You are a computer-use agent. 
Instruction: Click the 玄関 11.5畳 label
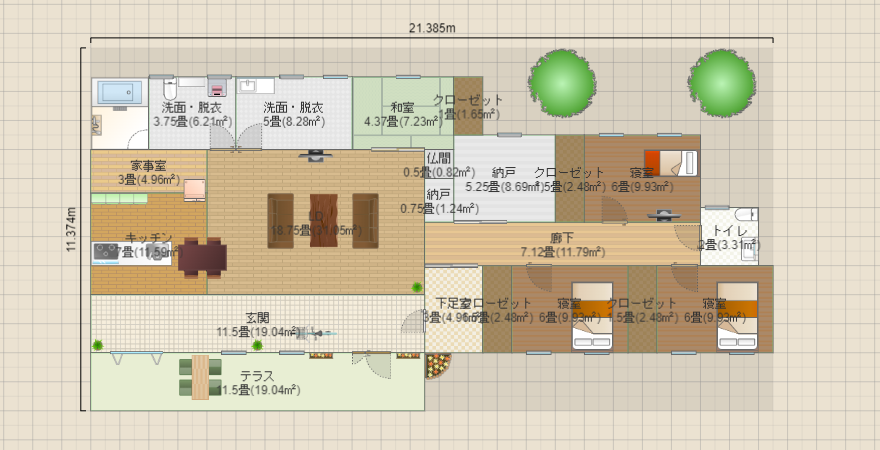(258, 325)
